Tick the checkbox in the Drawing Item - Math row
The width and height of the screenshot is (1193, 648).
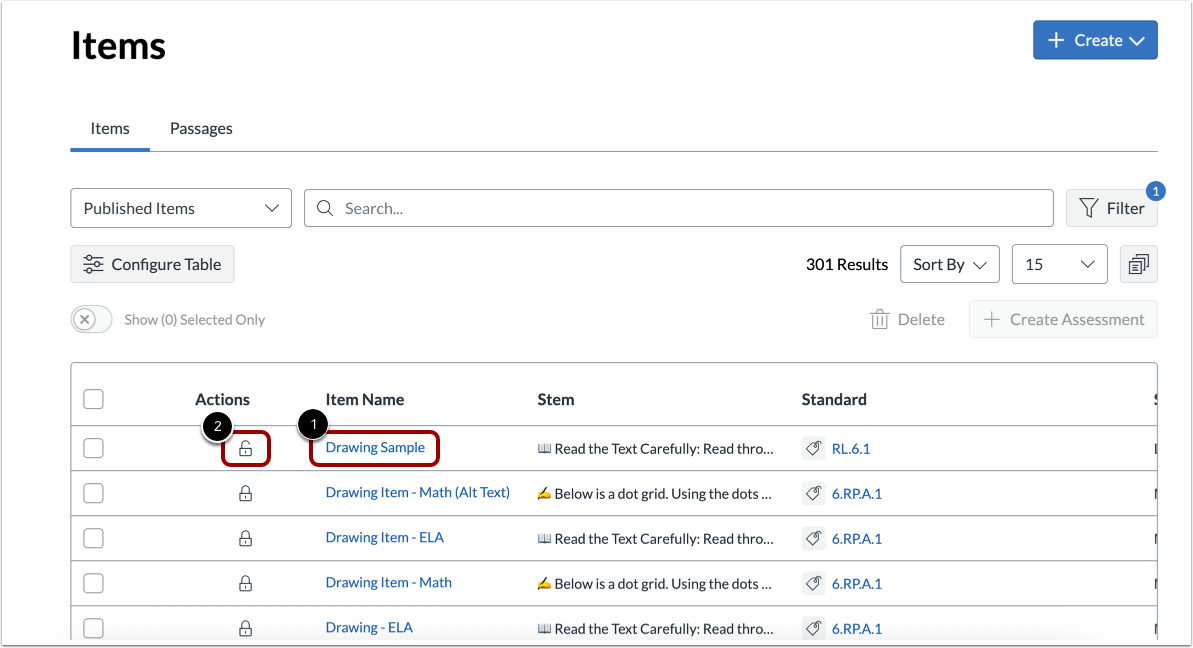pos(94,583)
